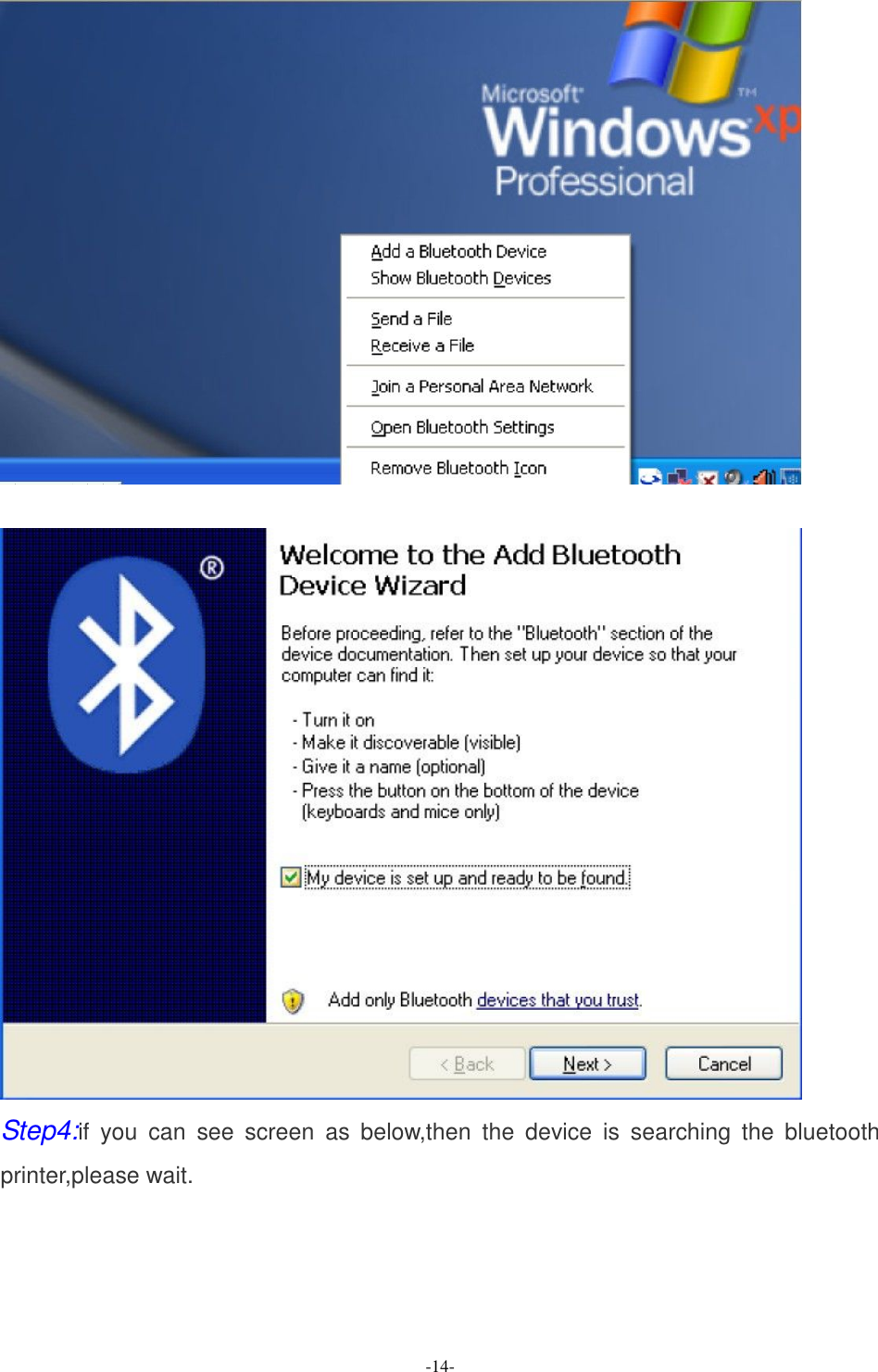
Task: Open Bluetooth Settings from the menu
Action: pos(462,427)
